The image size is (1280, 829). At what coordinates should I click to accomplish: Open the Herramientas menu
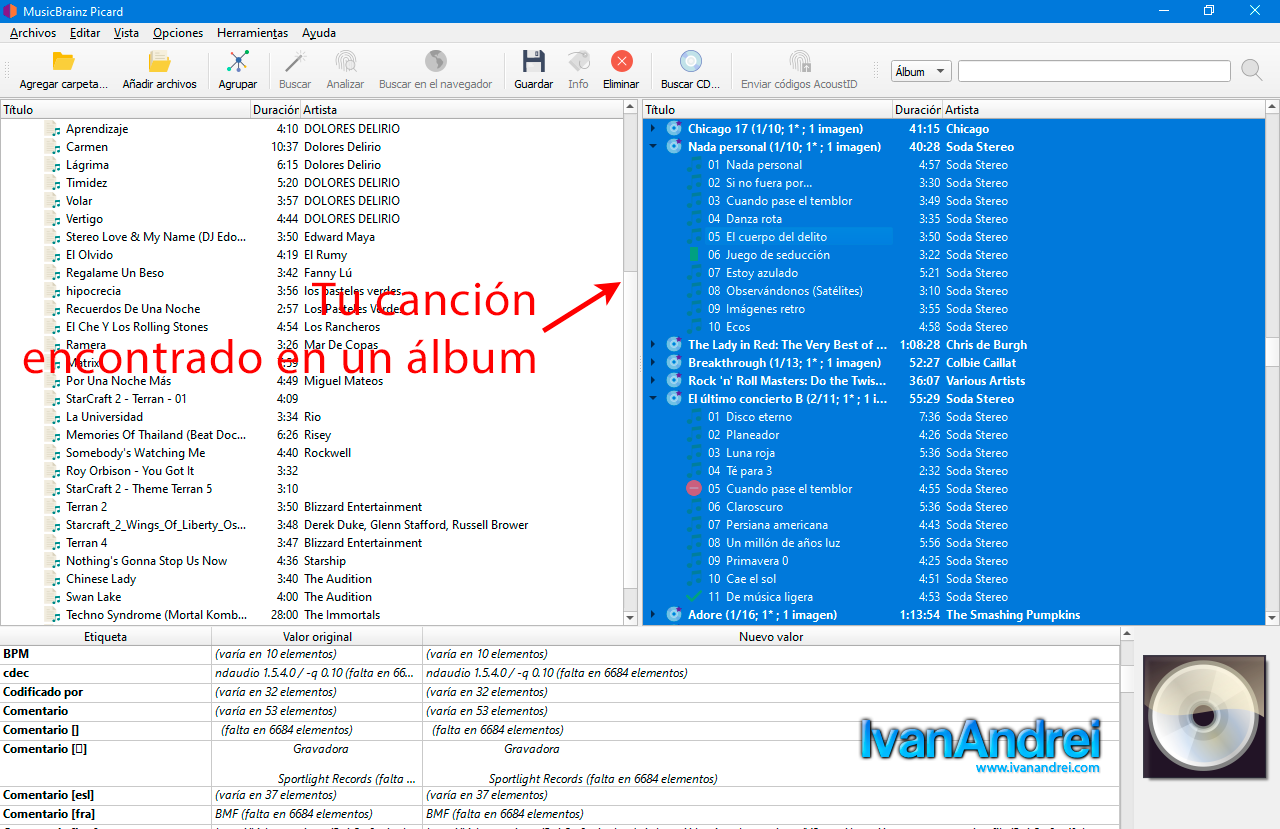coord(252,33)
